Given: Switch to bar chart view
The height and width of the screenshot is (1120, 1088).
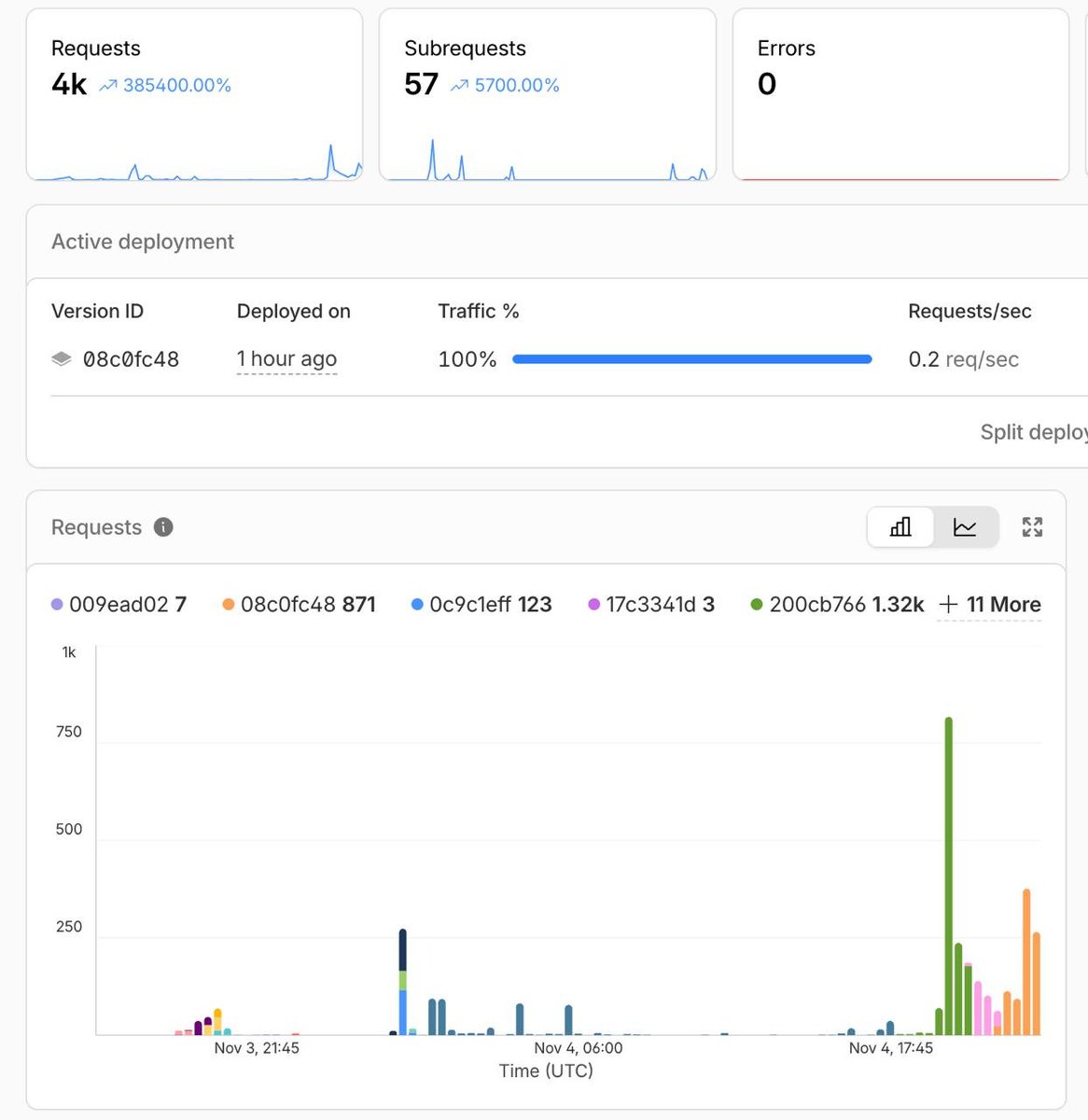Looking at the screenshot, I should 900,527.
